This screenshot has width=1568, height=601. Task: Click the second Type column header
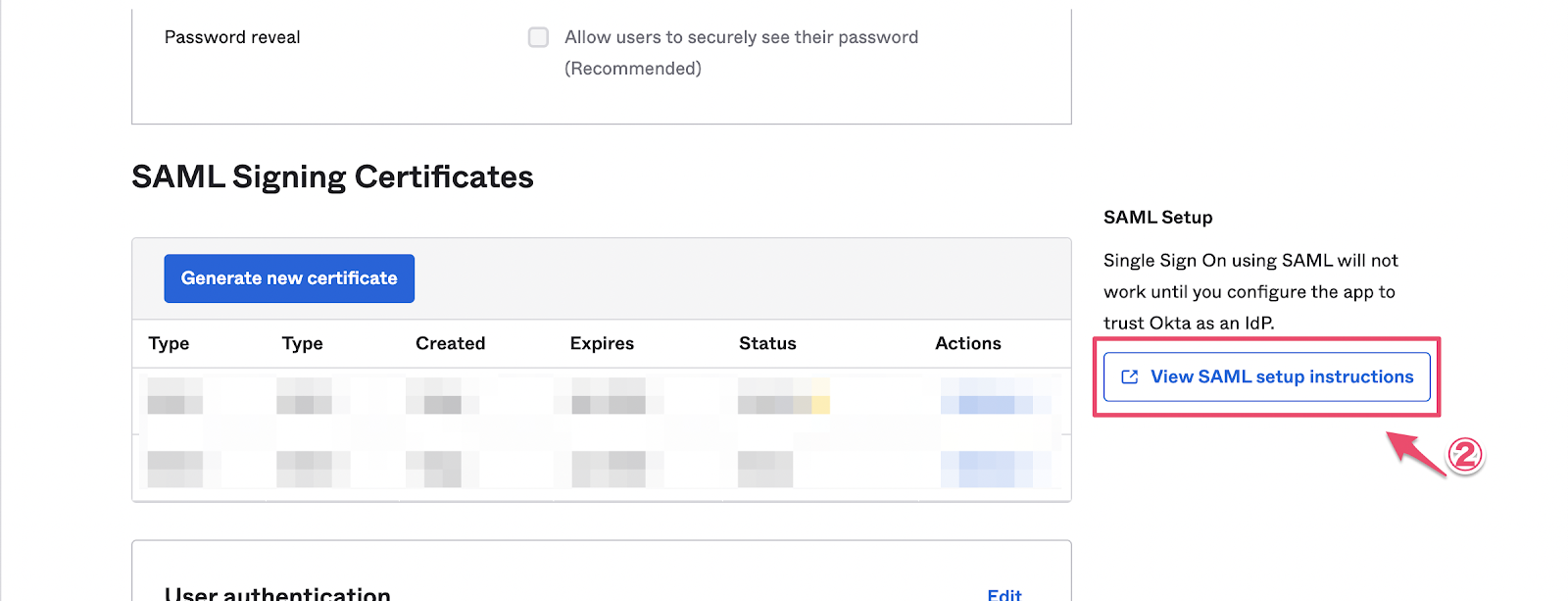(302, 343)
